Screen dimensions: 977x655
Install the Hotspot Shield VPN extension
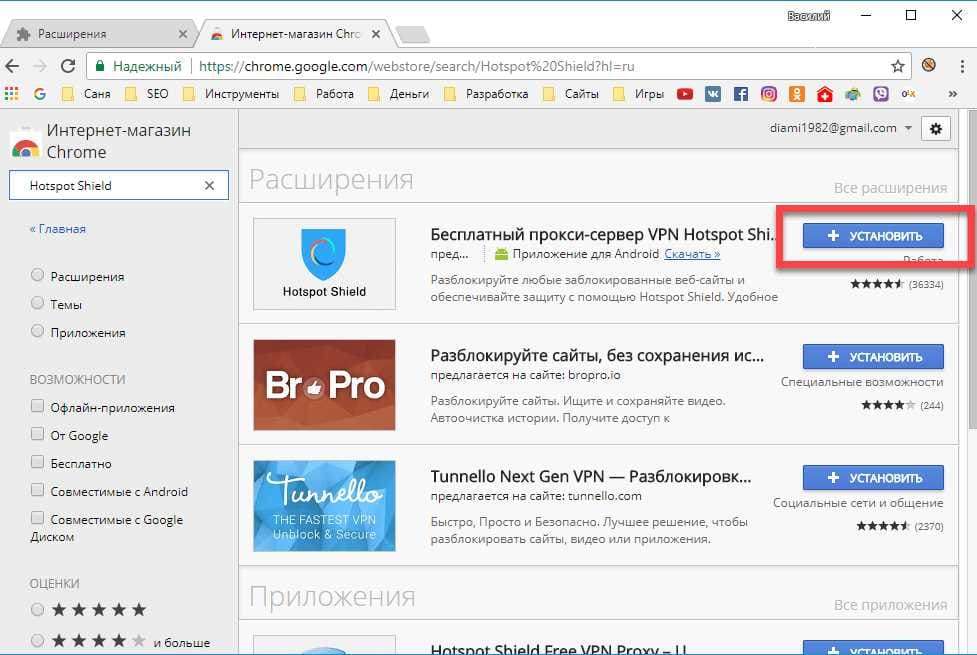[x=873, y=236]
